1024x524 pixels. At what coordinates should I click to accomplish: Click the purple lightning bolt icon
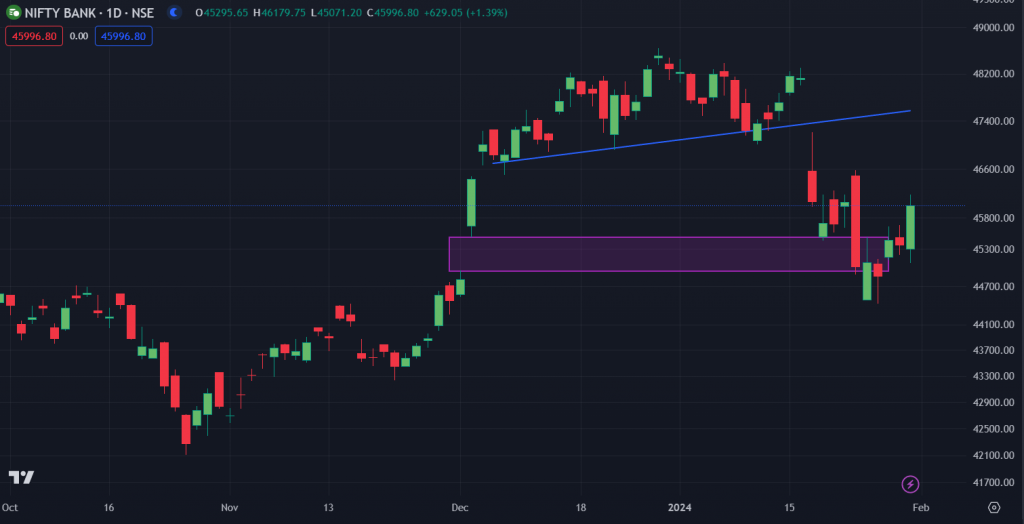(x=910, y=484)
